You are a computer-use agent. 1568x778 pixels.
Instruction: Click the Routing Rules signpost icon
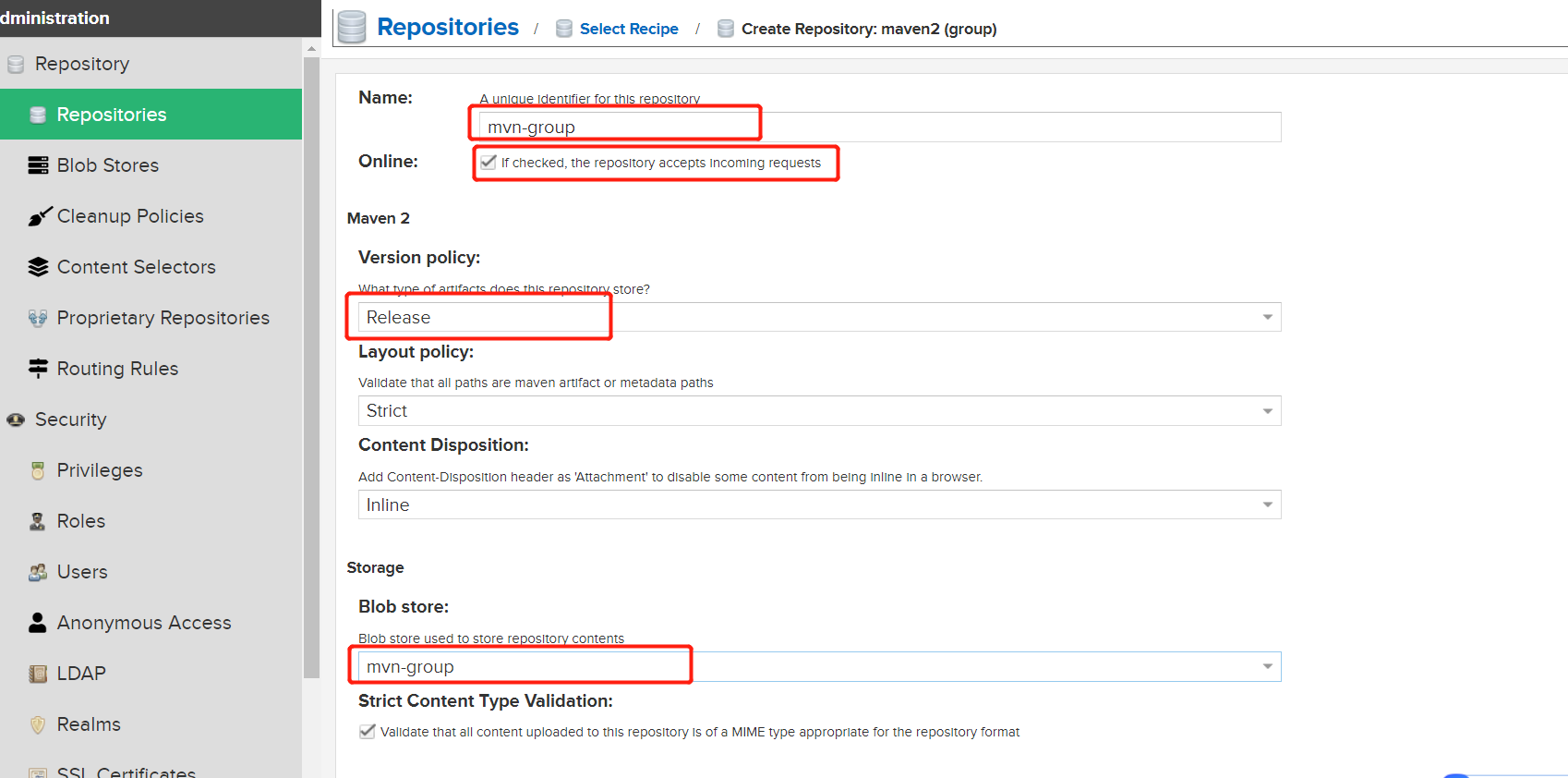point(38,369)
